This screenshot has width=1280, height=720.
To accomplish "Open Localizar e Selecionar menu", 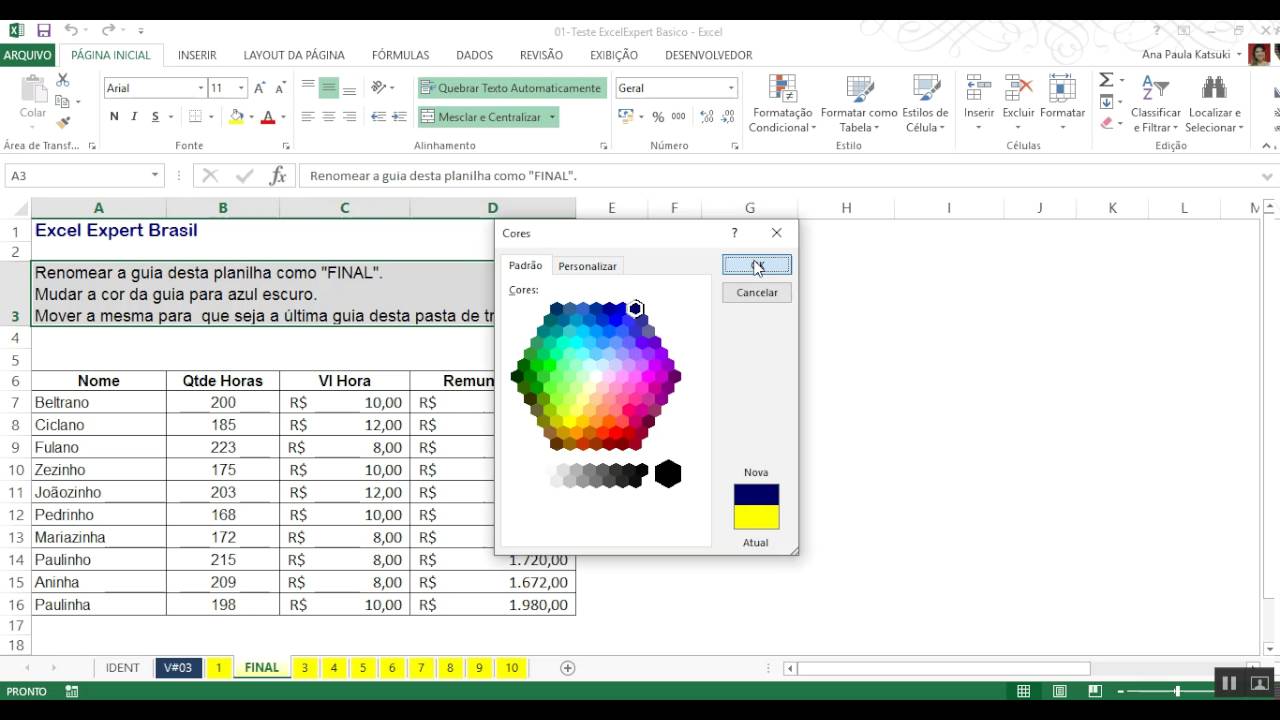I will [x=1214, y=103].
